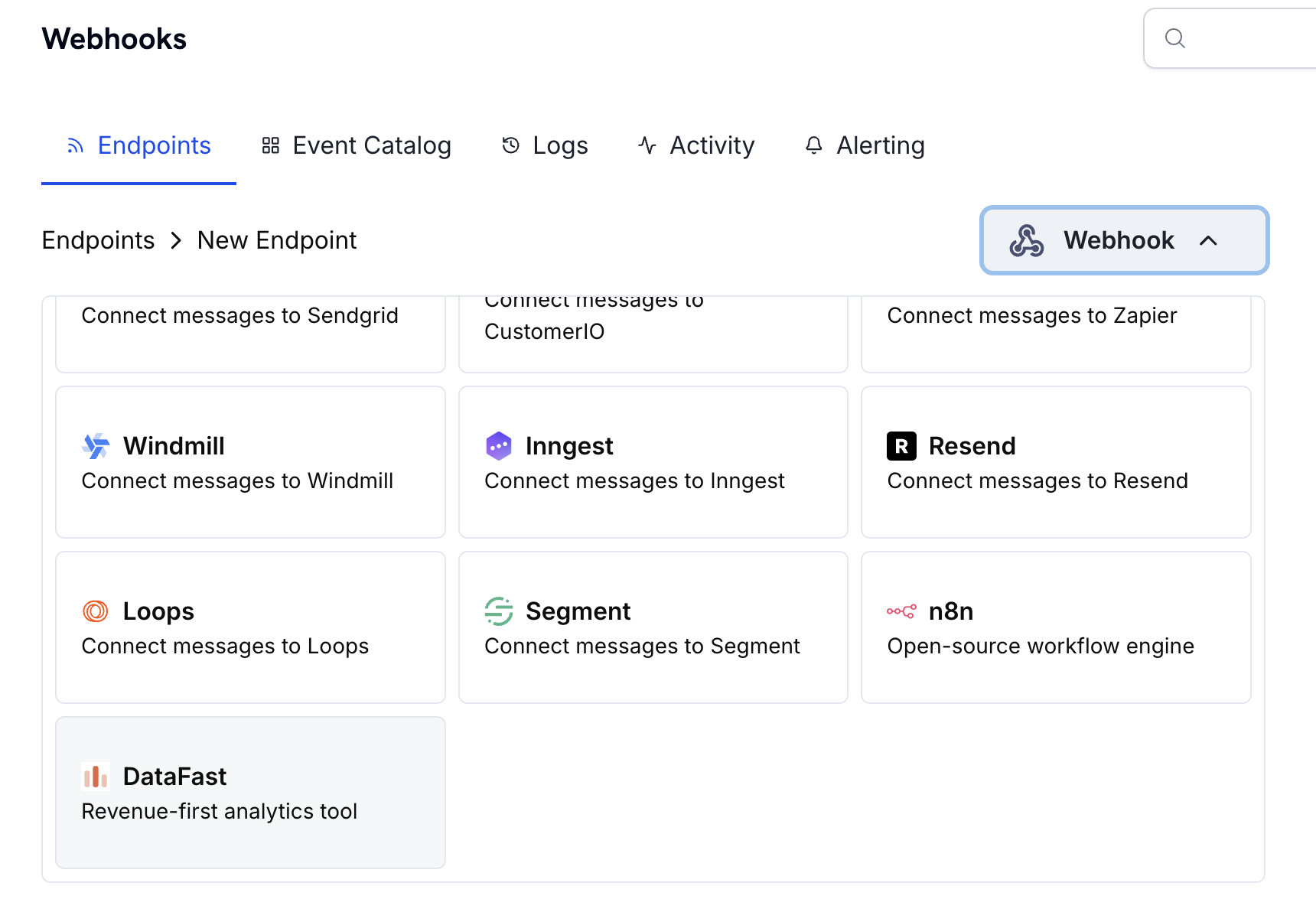Viewport: 1316px width, 912px height.
Task: Click the Event Catalog grid icon
Action: pyautogui.click(x=270, y=145)
